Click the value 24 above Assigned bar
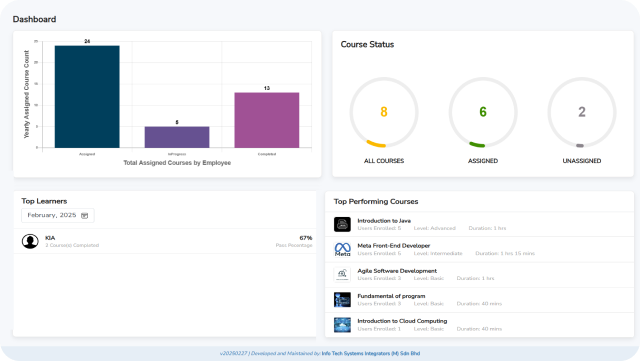 (x=87, y=41)
